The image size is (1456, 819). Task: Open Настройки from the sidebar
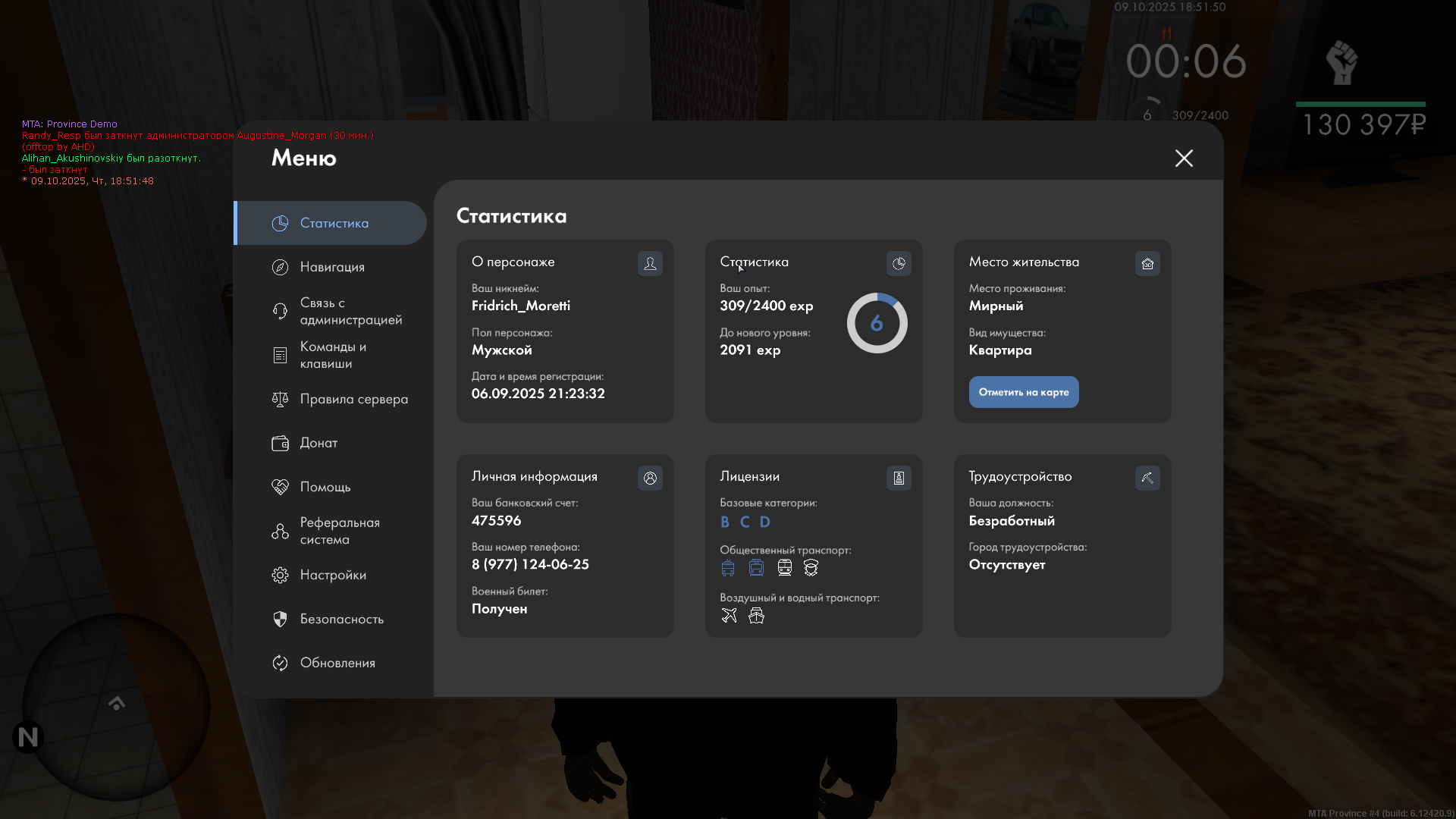coord(333,575)
